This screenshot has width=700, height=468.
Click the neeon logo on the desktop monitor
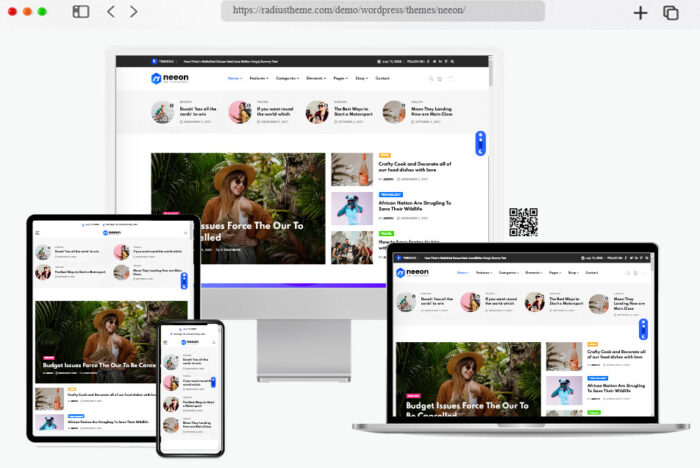point(170,78)
